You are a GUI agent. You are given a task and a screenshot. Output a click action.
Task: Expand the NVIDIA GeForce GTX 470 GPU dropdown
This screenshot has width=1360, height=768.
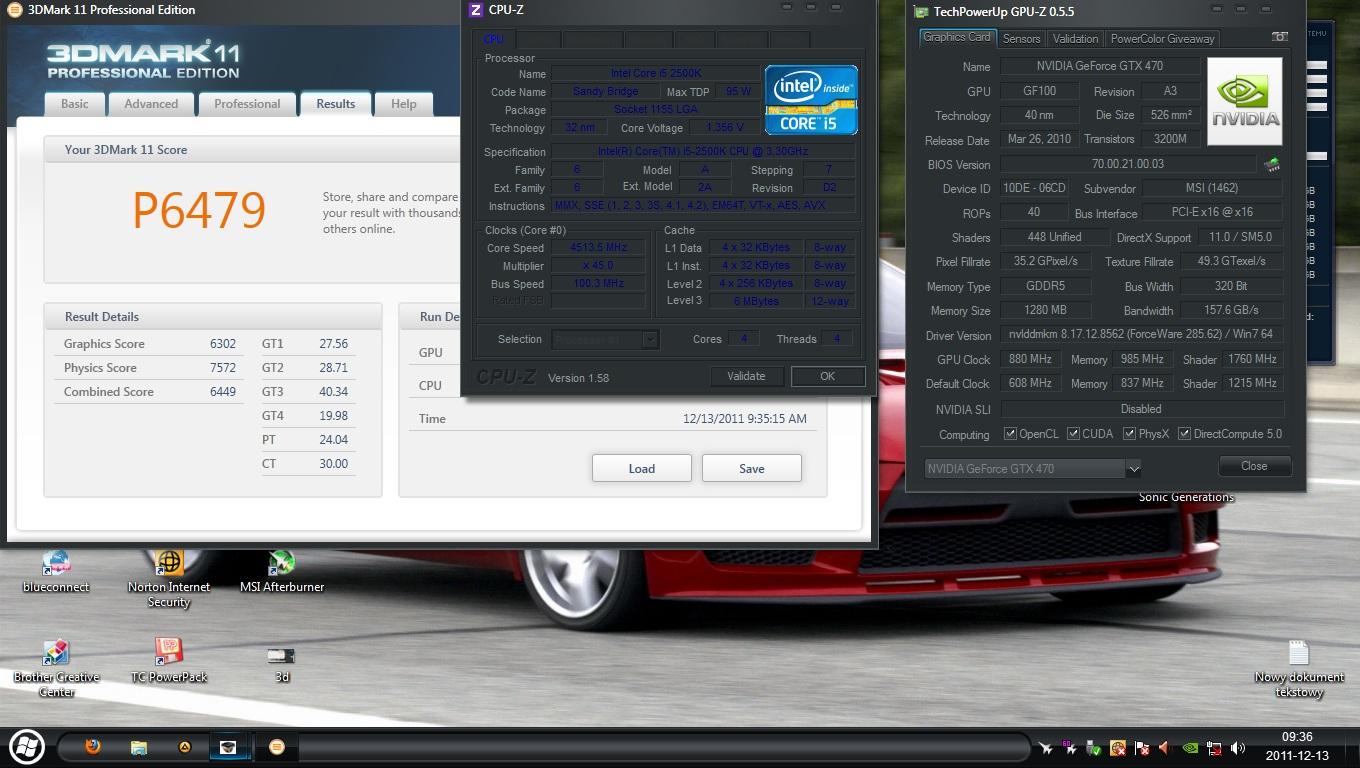click(x=1133, y=468)
